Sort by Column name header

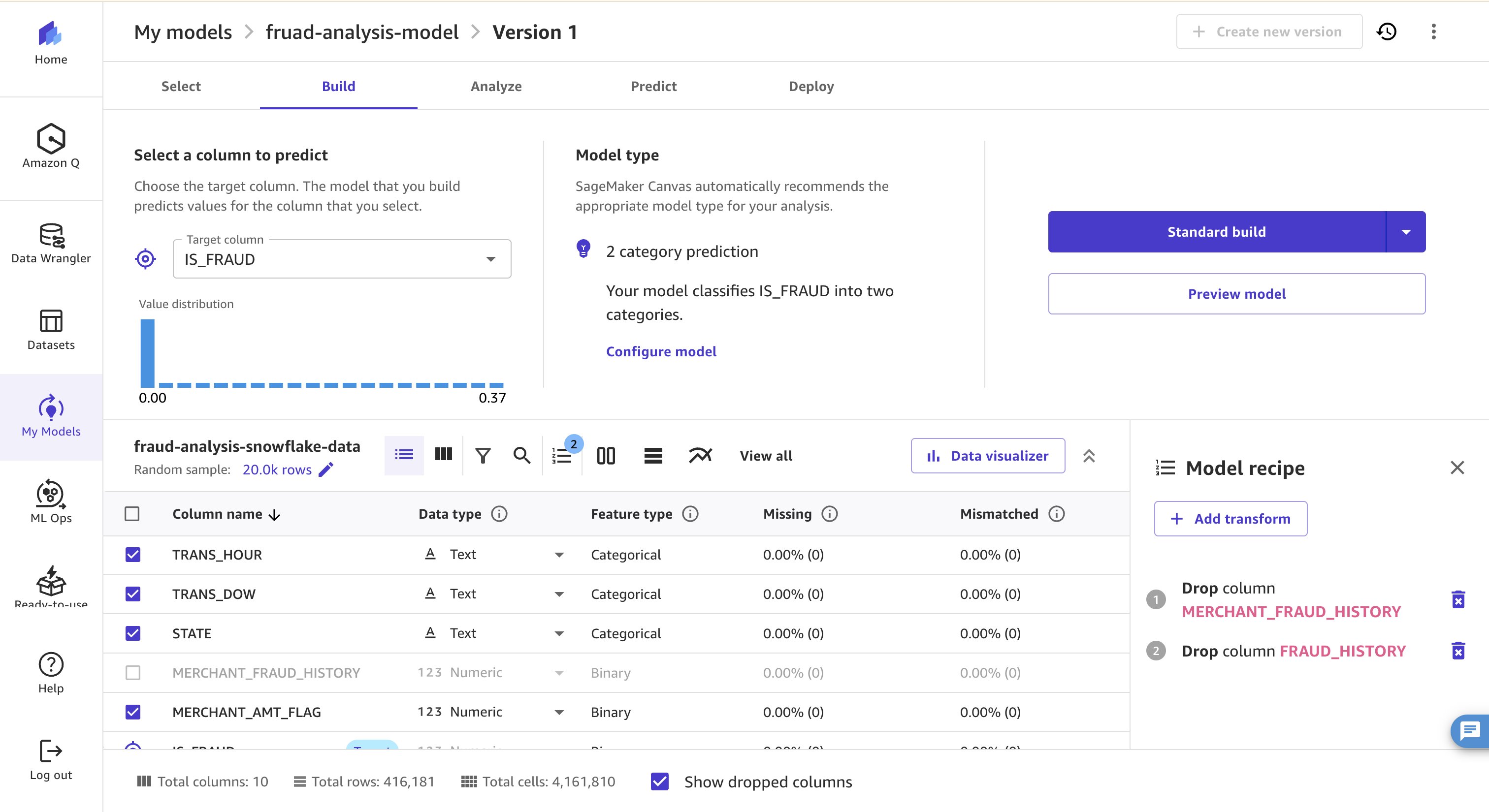click(226, 514)
